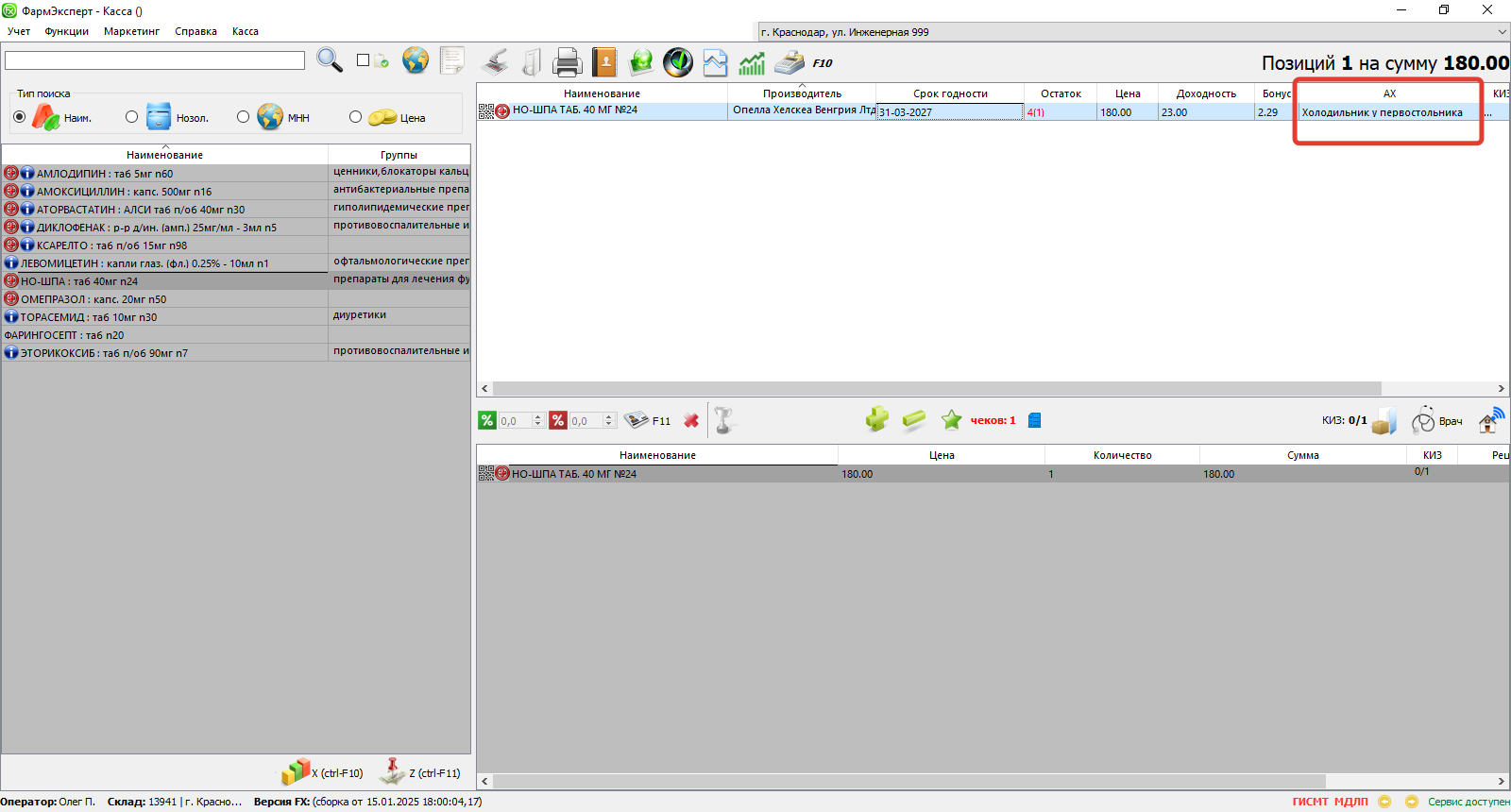Click the green bar chart icon

pos(752,63)
